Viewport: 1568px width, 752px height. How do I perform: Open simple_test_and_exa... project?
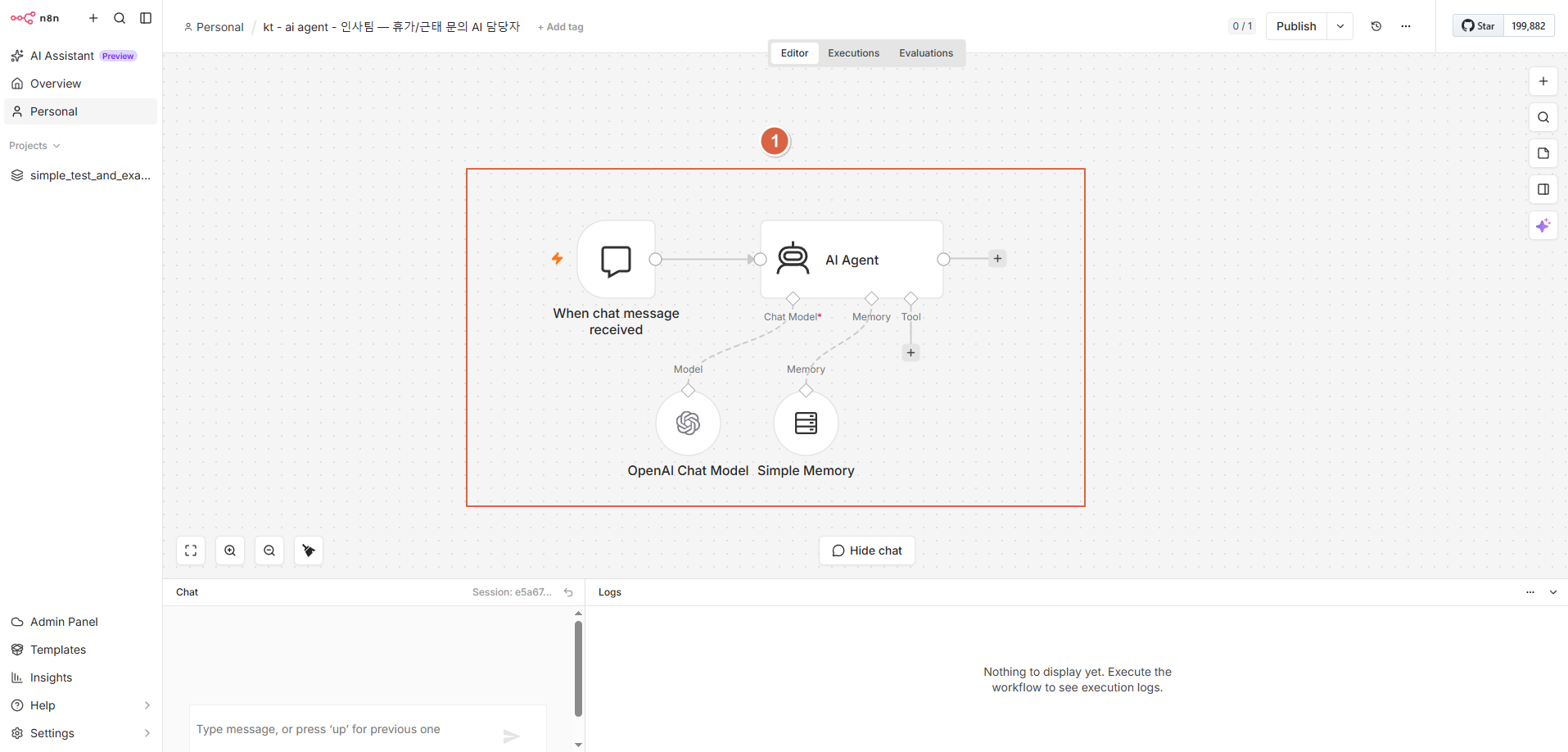point(80,175)
